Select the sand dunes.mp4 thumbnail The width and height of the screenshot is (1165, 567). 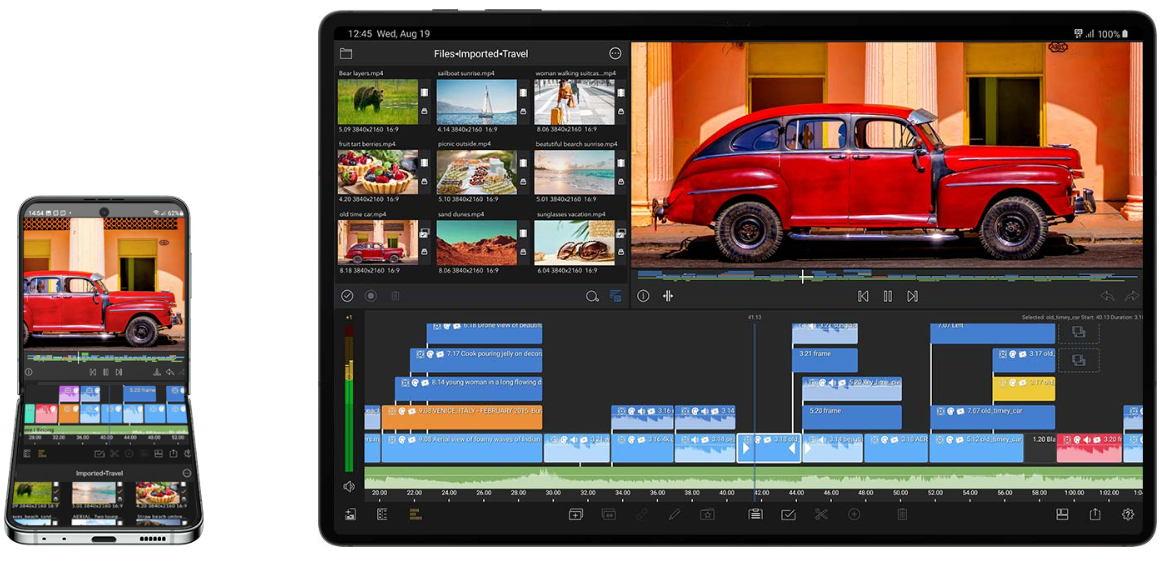pyautogui.click(x=476, y=242)
